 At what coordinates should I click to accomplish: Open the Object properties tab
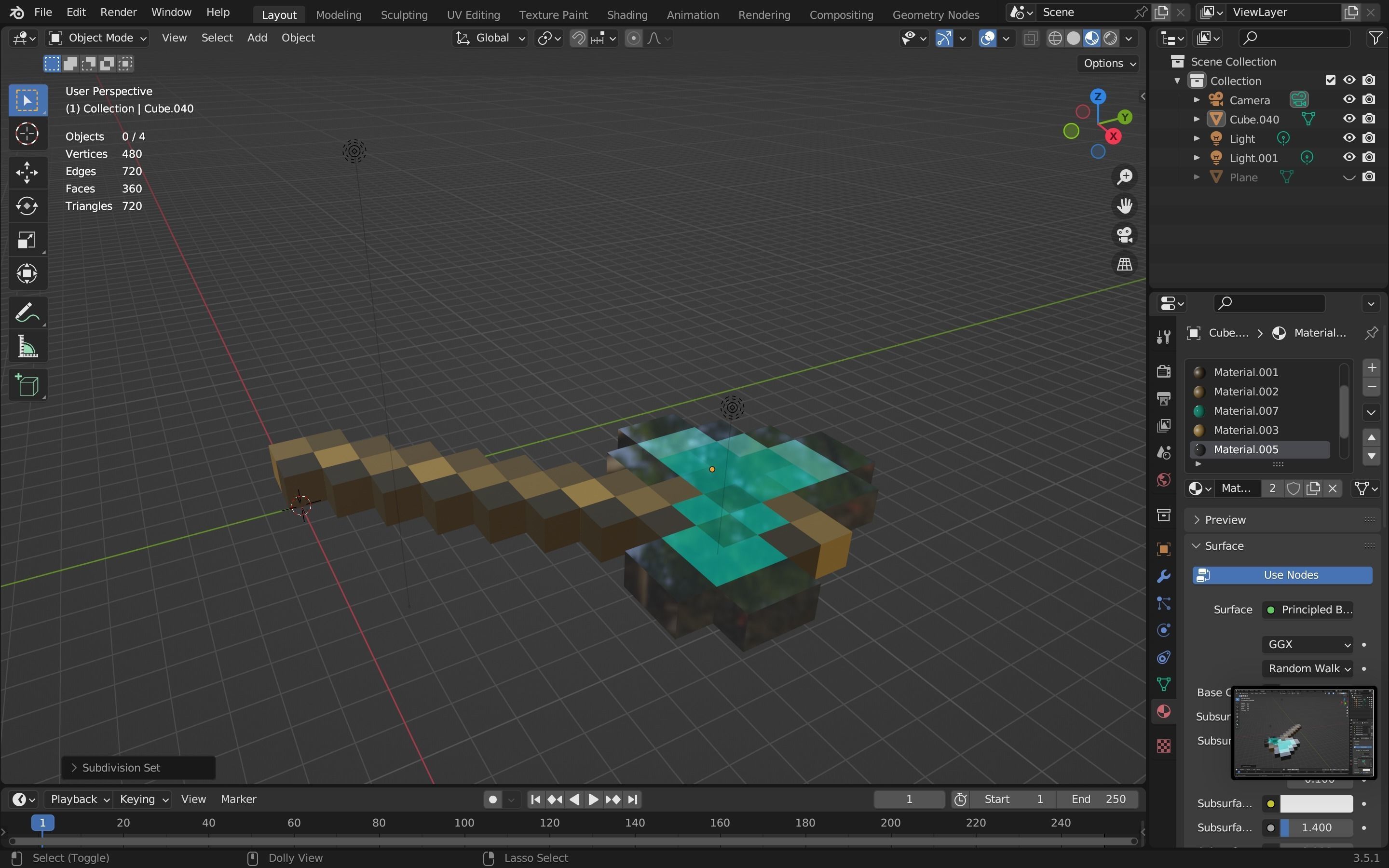pos(1163,549)
